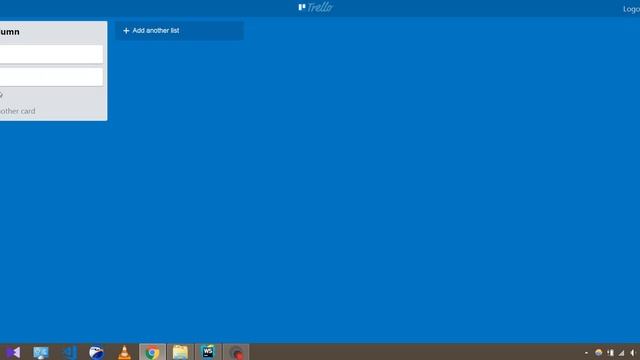Switch to Google Chrome on the taskbar
This screenshot has height=360, width=640.
coord(152,352)
